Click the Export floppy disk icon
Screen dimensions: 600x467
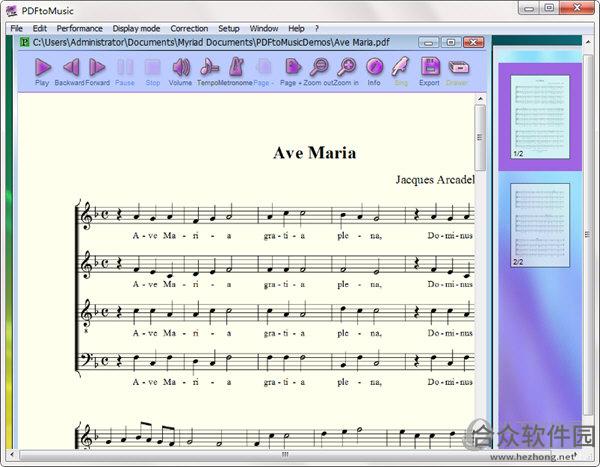(x=430, y=67)
